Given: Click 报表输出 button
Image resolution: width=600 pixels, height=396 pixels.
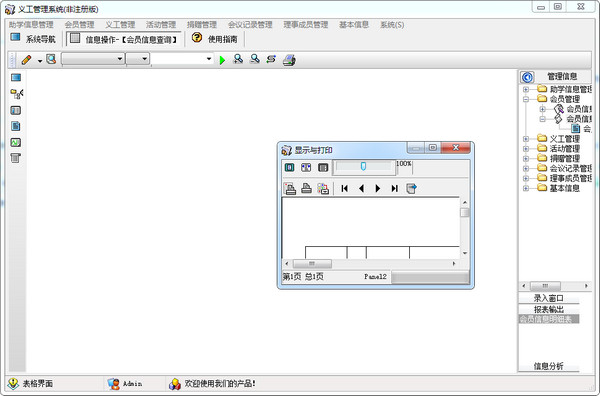Looking at the screenshot, I should click(x=548, y=309).
